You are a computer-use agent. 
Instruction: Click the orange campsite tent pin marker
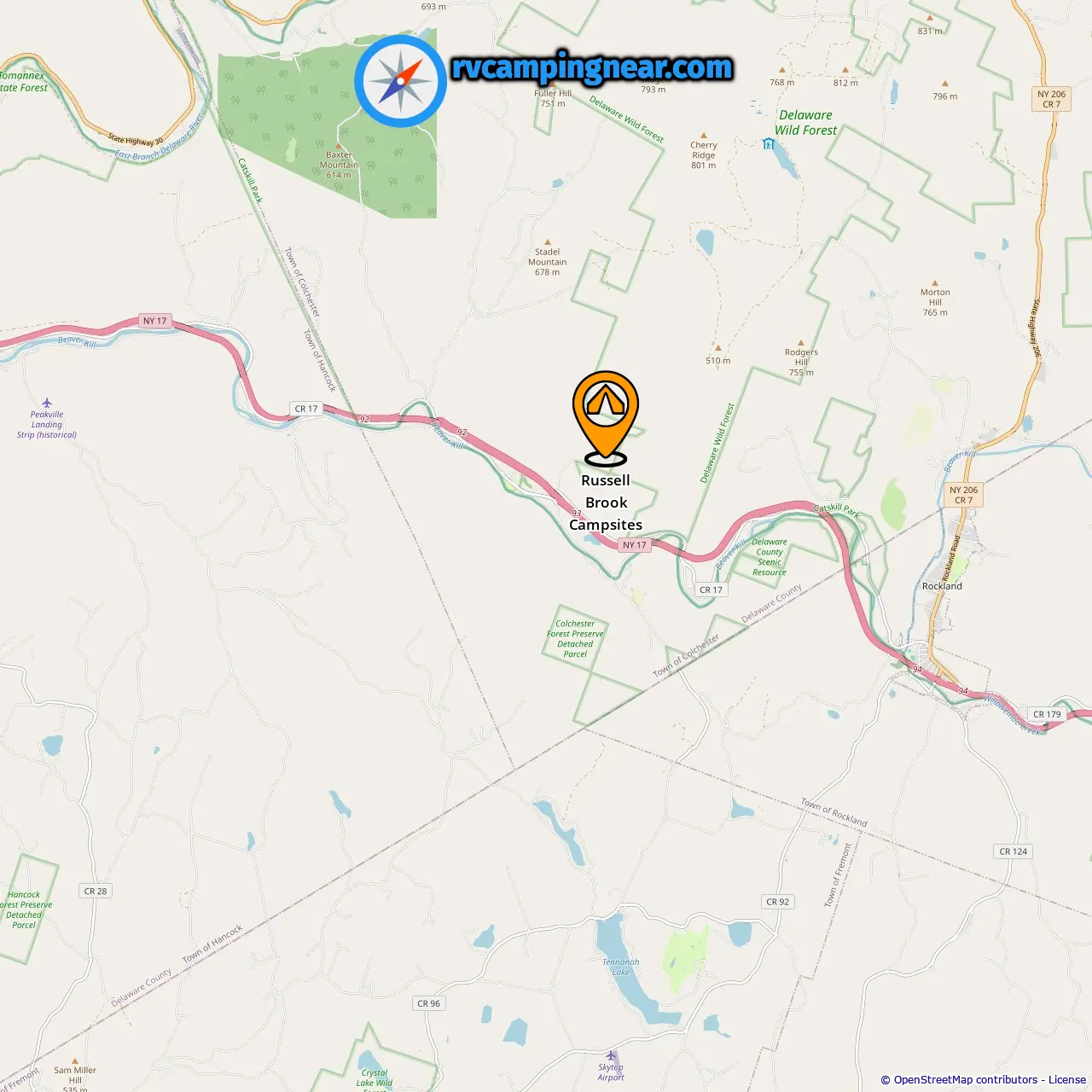(606, 418)
